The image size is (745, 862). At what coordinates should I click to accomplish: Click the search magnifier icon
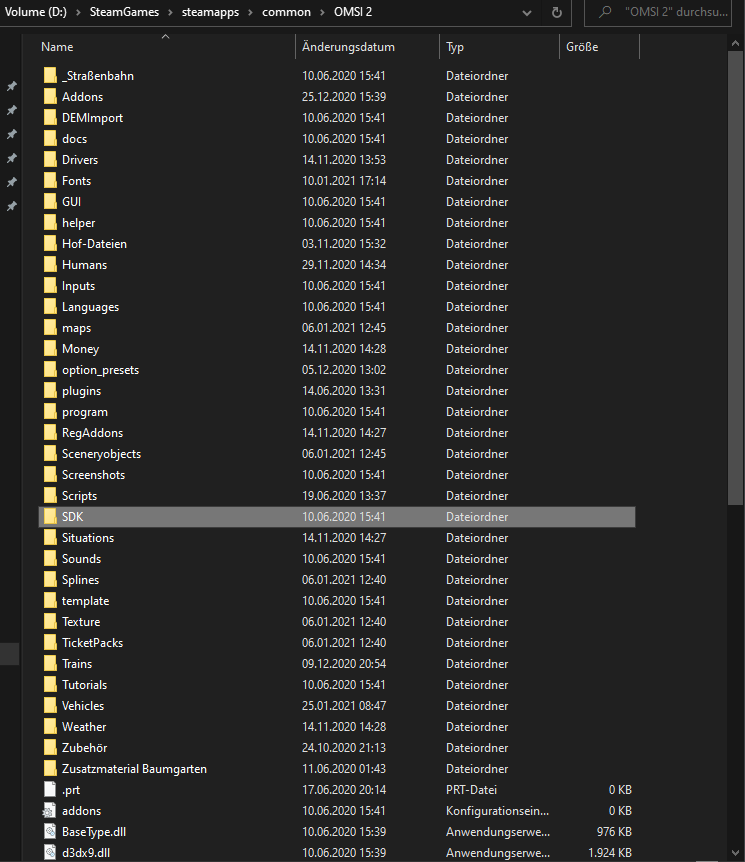605,13
